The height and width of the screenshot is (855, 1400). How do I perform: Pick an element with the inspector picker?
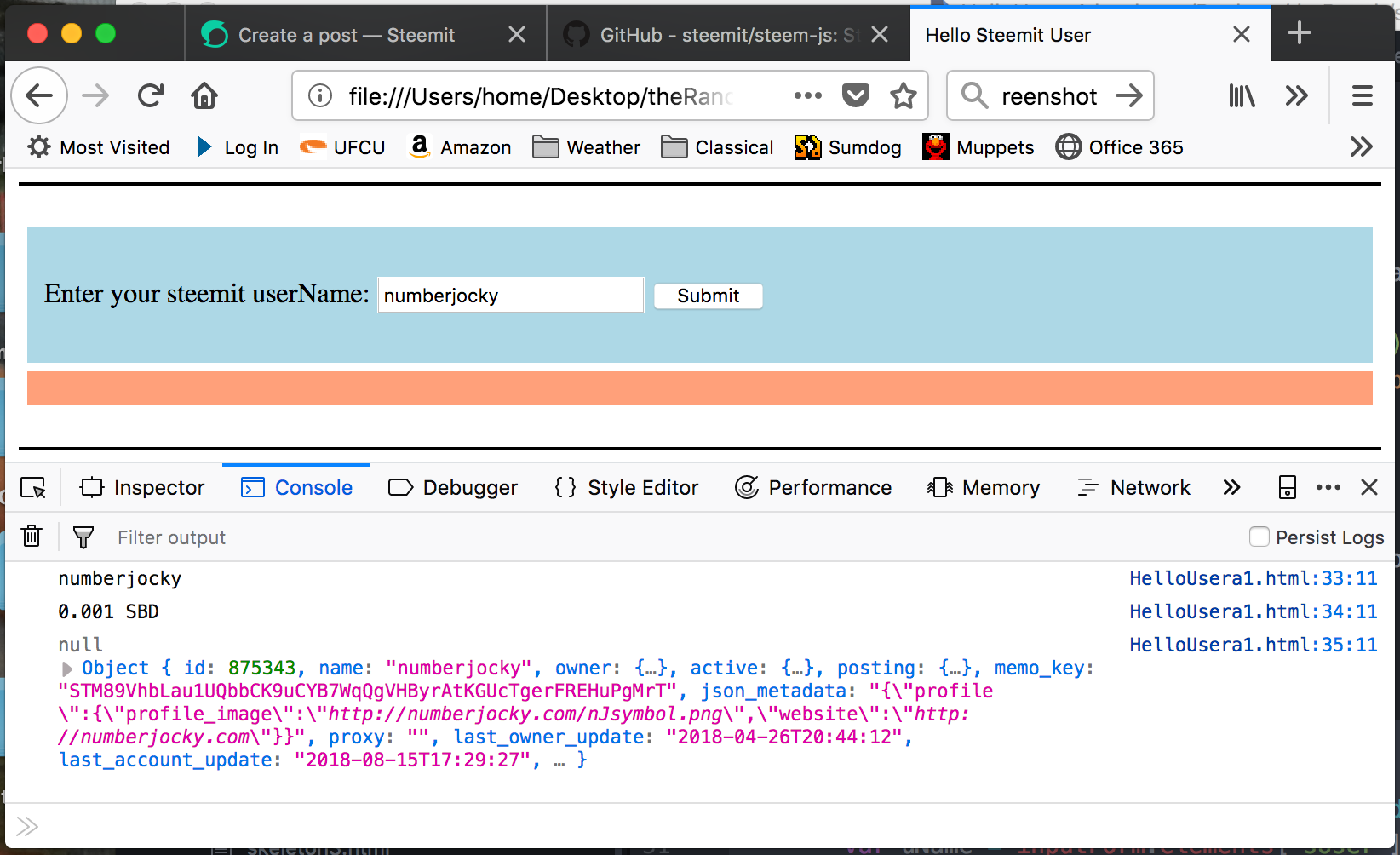(x=33, y=488)
